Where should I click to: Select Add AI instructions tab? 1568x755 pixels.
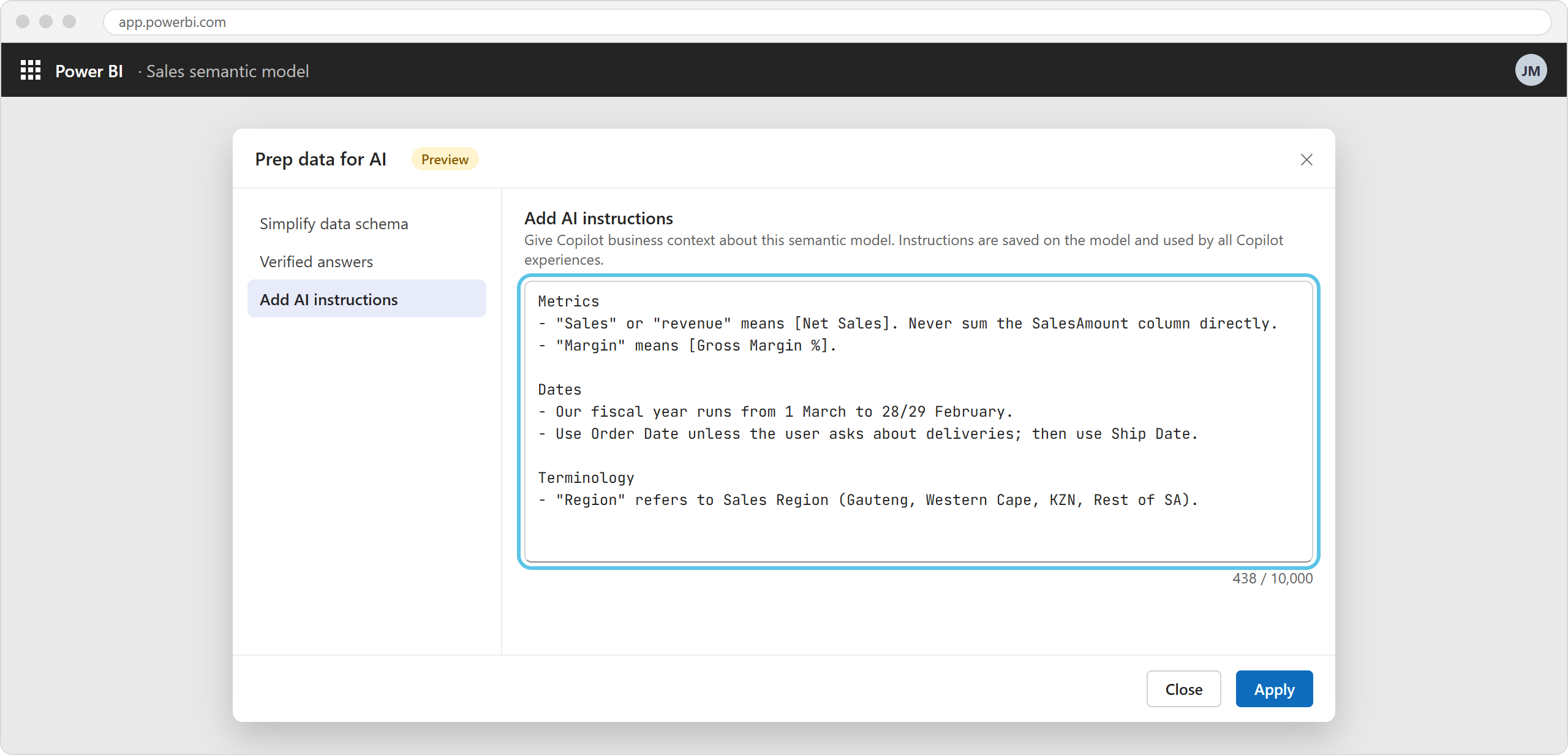tap(366, 299)
